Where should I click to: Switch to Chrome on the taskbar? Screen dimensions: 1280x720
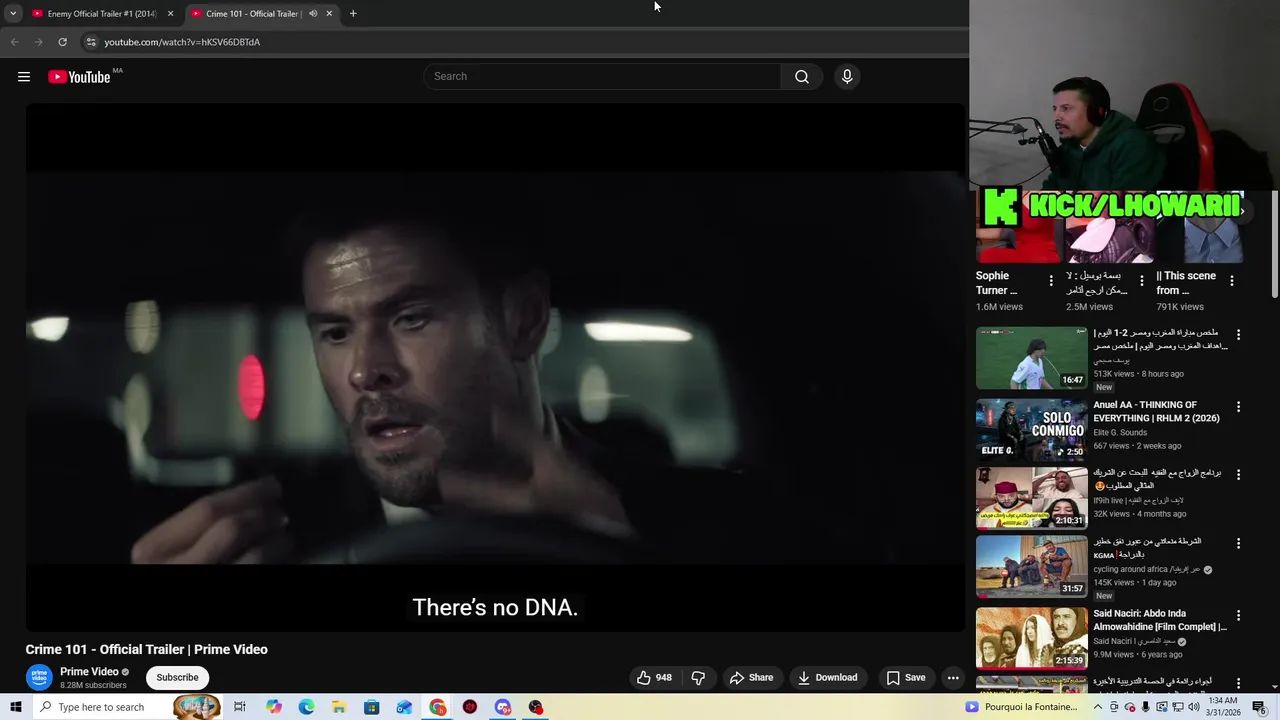438,707
